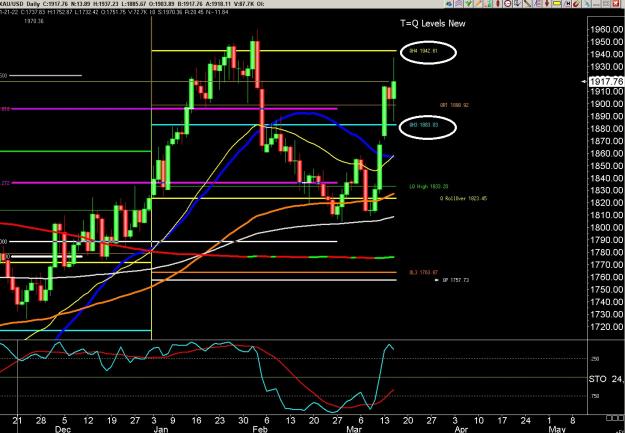This screenshot has width=625, height=433.
Task: Click the black X marker icon
Action: [568, 4]
